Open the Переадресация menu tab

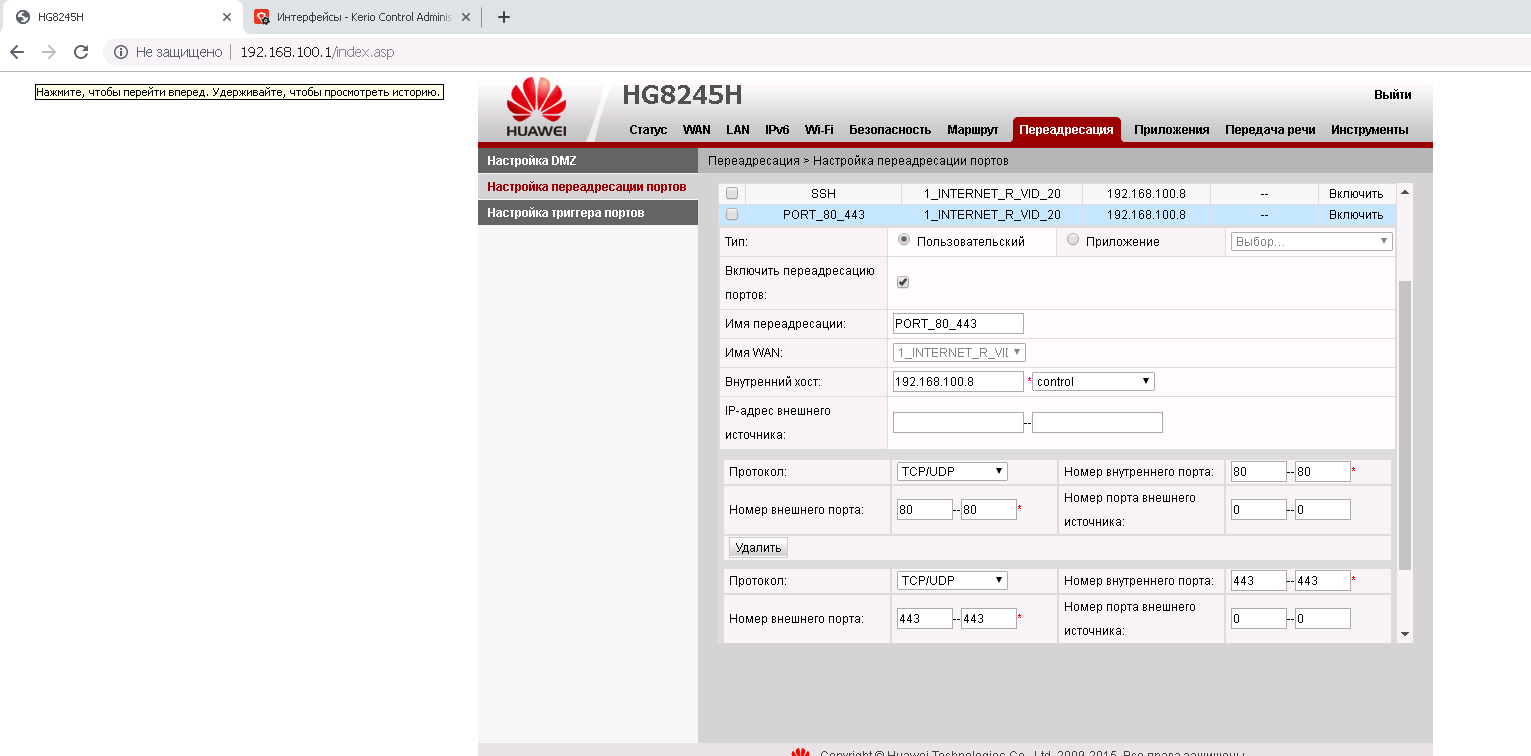(x=1066, y=130)
